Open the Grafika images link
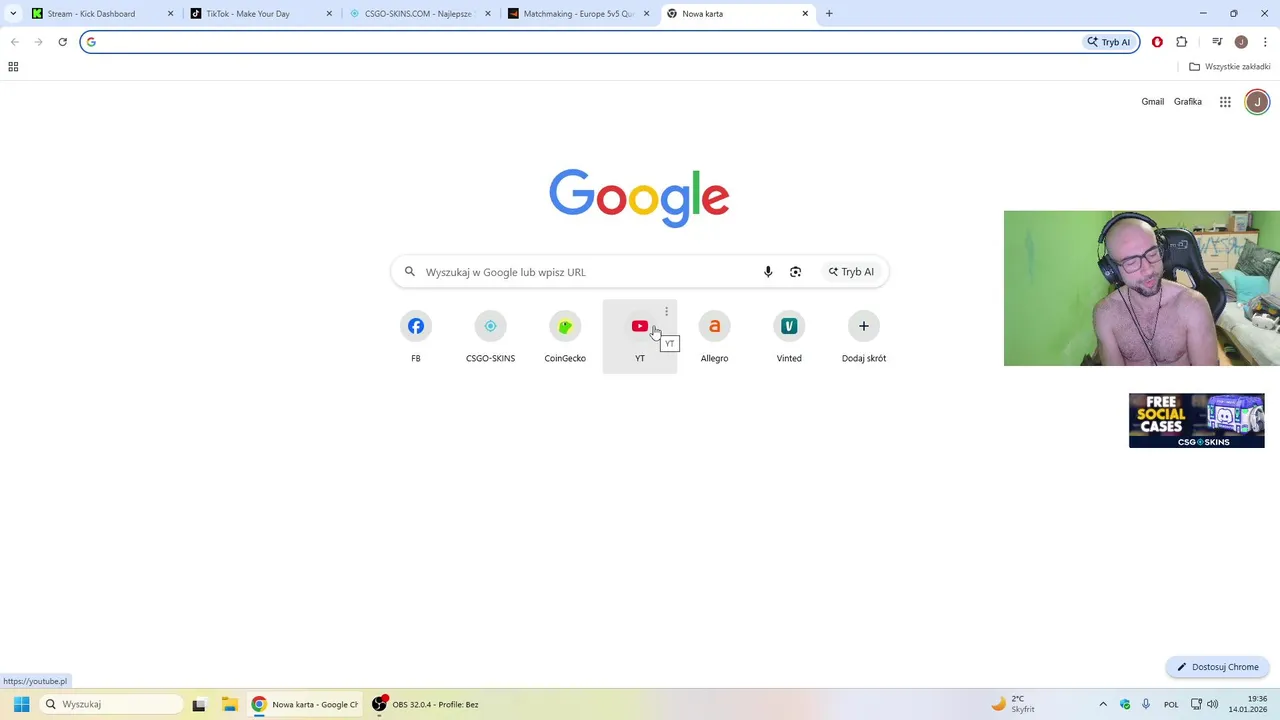The image size is (1280, 720). pos(1188,102)
